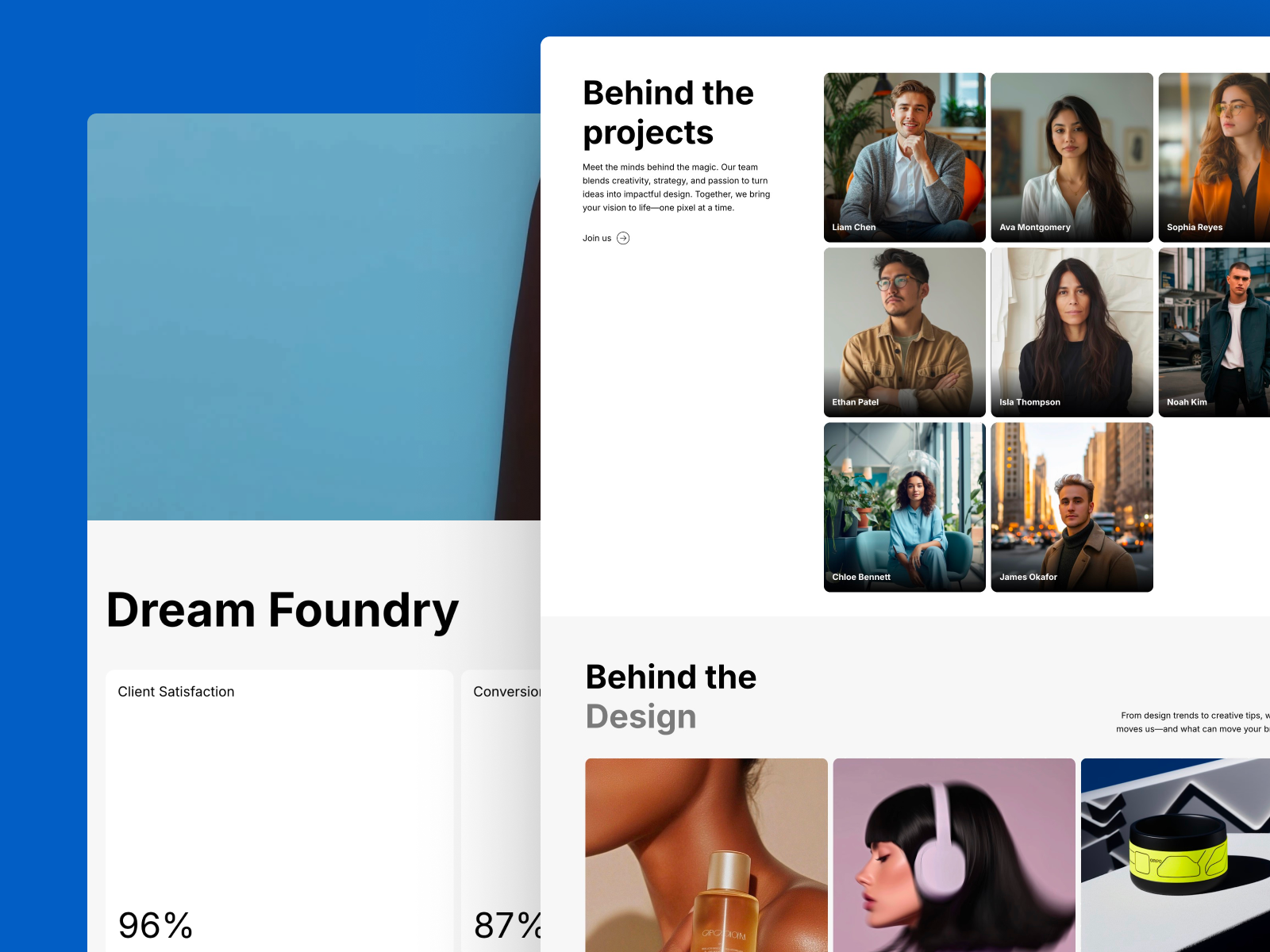Open Chloe Bennett's profile card
This screenshot has width=1270, height=952.
click(x=904, y=507)
